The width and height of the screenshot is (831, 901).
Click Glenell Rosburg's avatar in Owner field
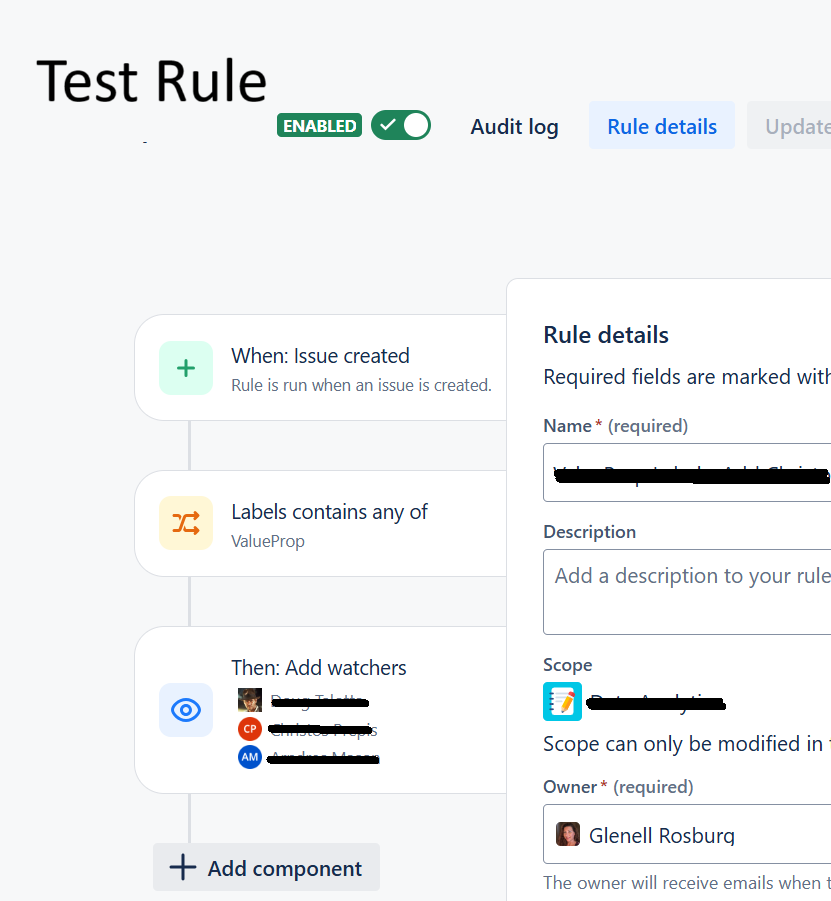coord(568,833)
